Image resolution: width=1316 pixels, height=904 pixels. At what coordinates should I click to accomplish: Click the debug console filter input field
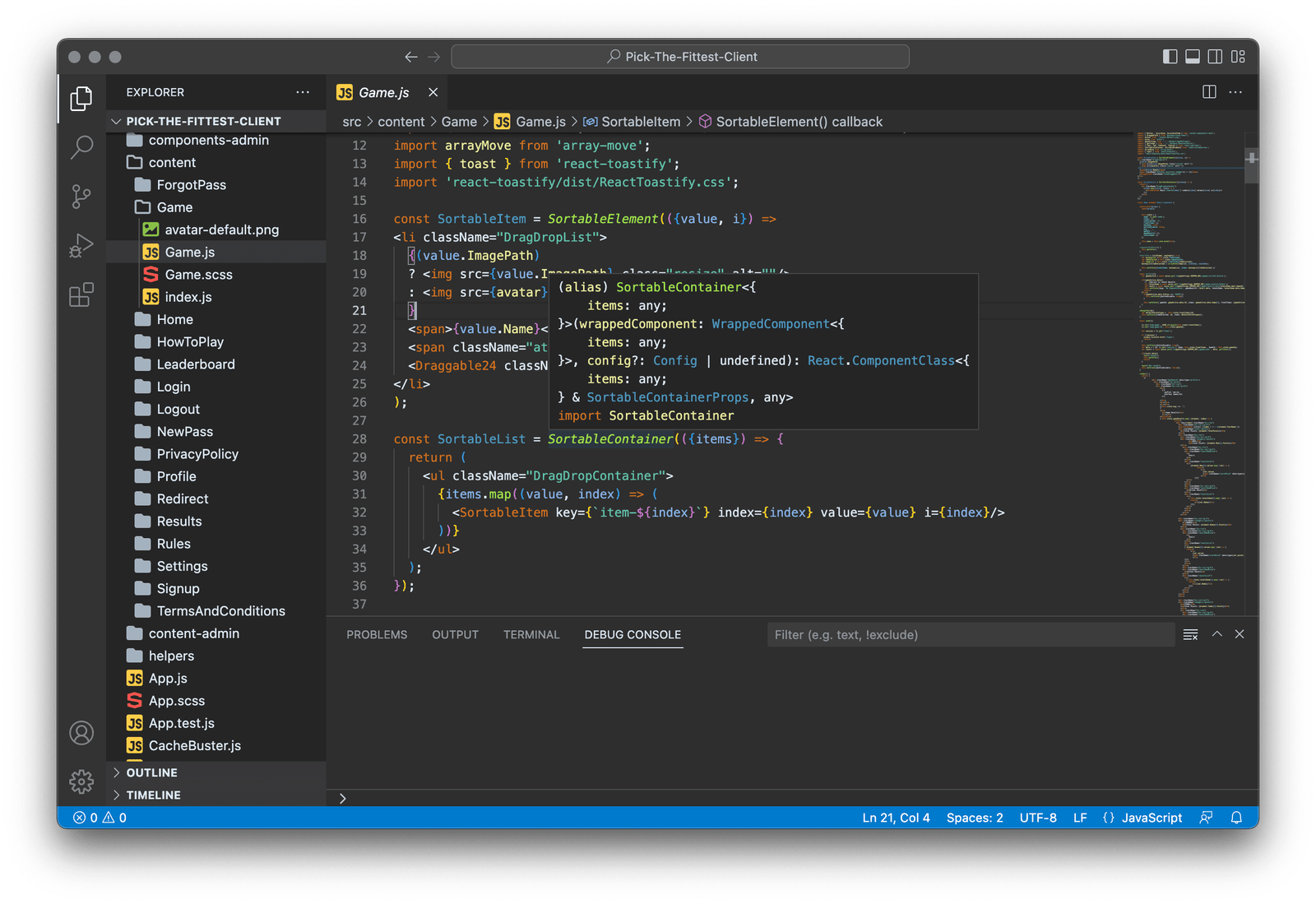point(971,634)
